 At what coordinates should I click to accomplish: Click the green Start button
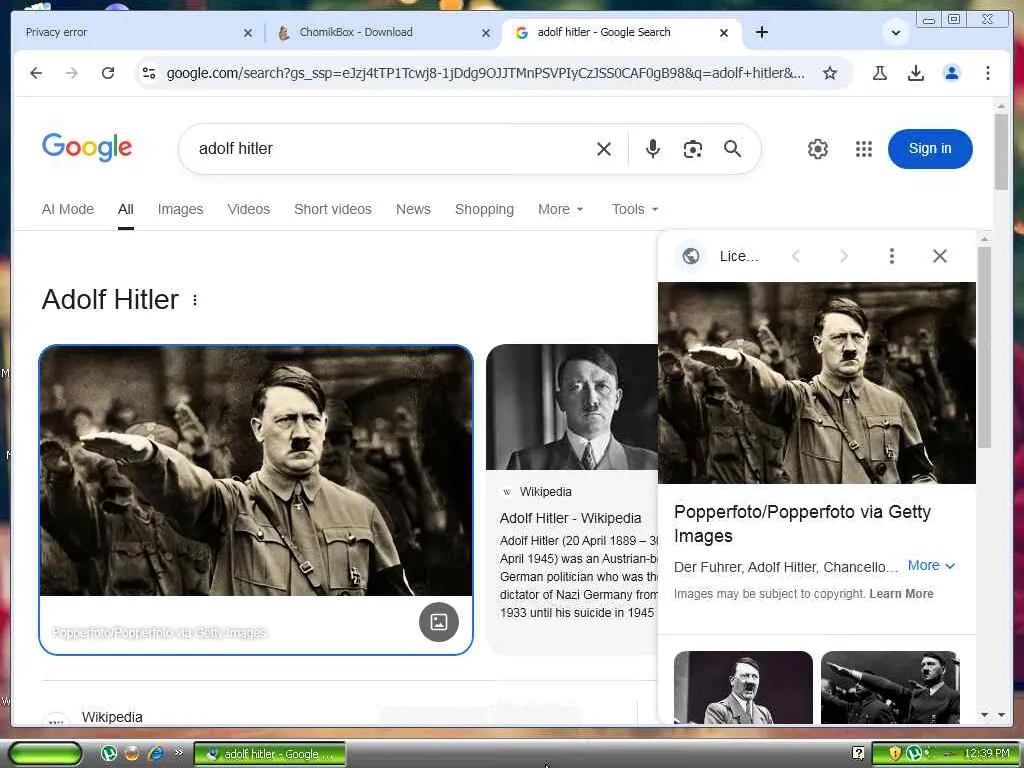pyautogui.click(x=45, y=754)
